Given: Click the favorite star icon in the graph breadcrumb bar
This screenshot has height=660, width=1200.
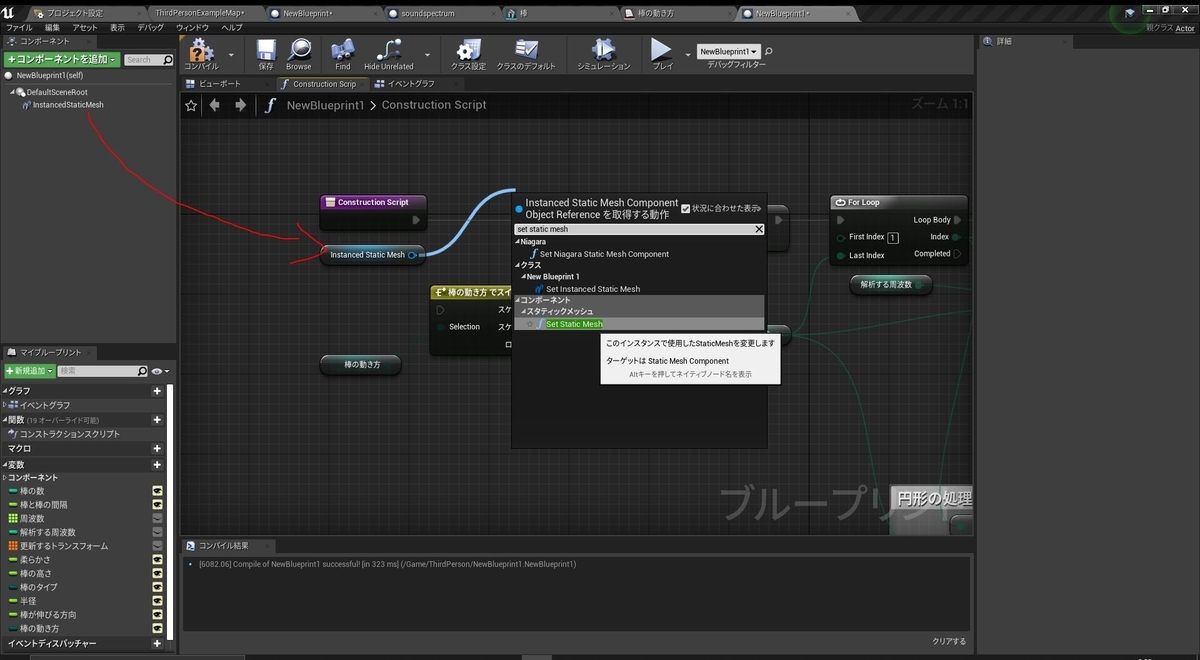Looking at the screenshot, I should [191, 105].
